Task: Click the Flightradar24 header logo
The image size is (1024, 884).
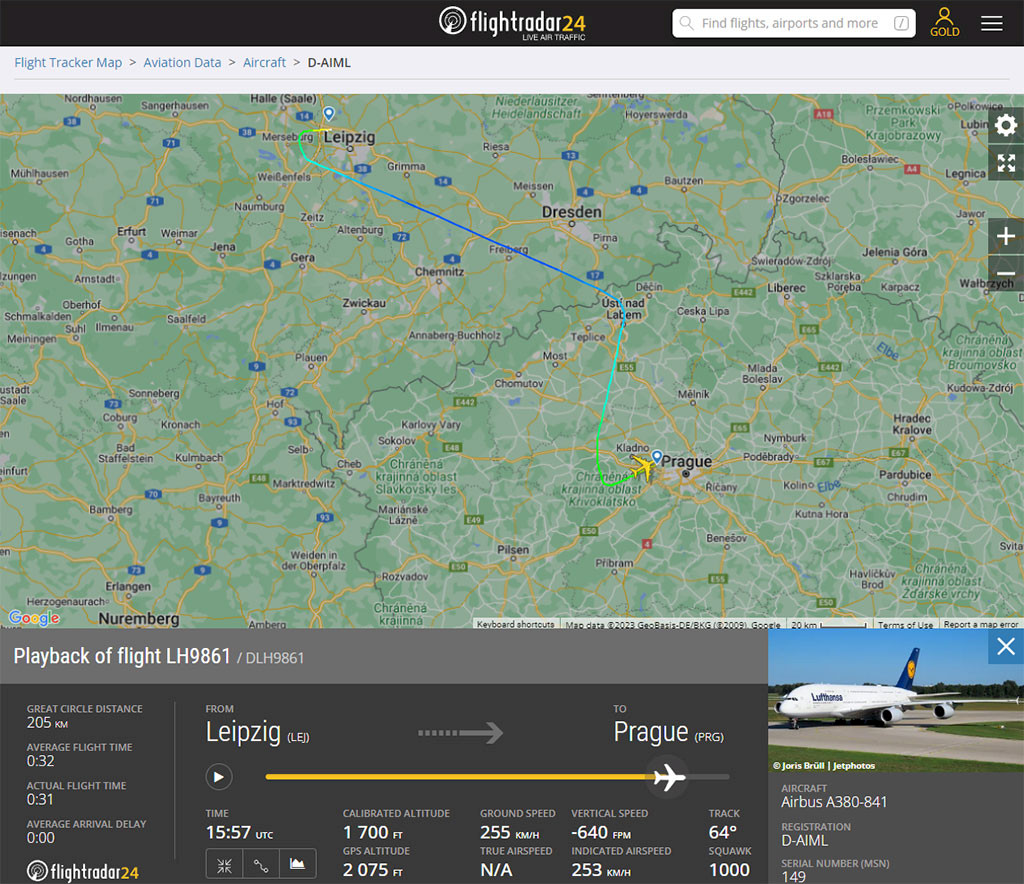Action: click(x=512, y=22)
